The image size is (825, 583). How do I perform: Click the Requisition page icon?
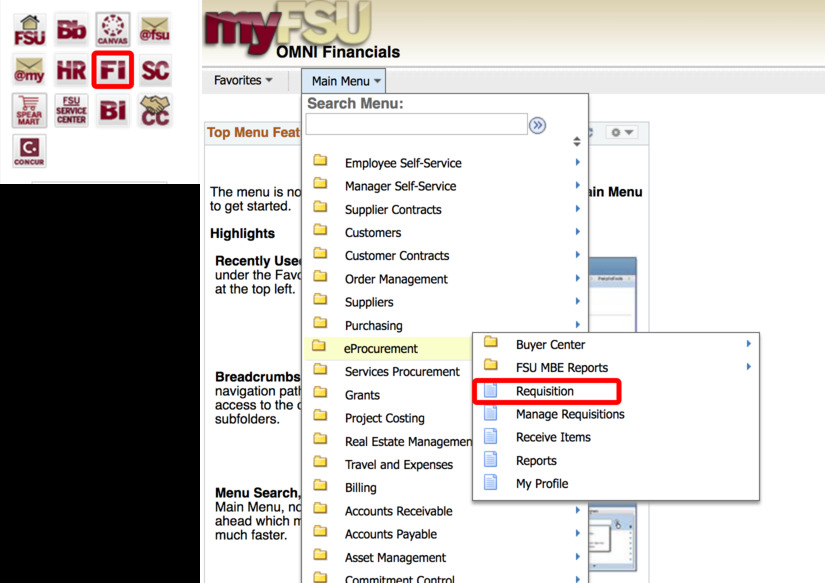(490, 390)
